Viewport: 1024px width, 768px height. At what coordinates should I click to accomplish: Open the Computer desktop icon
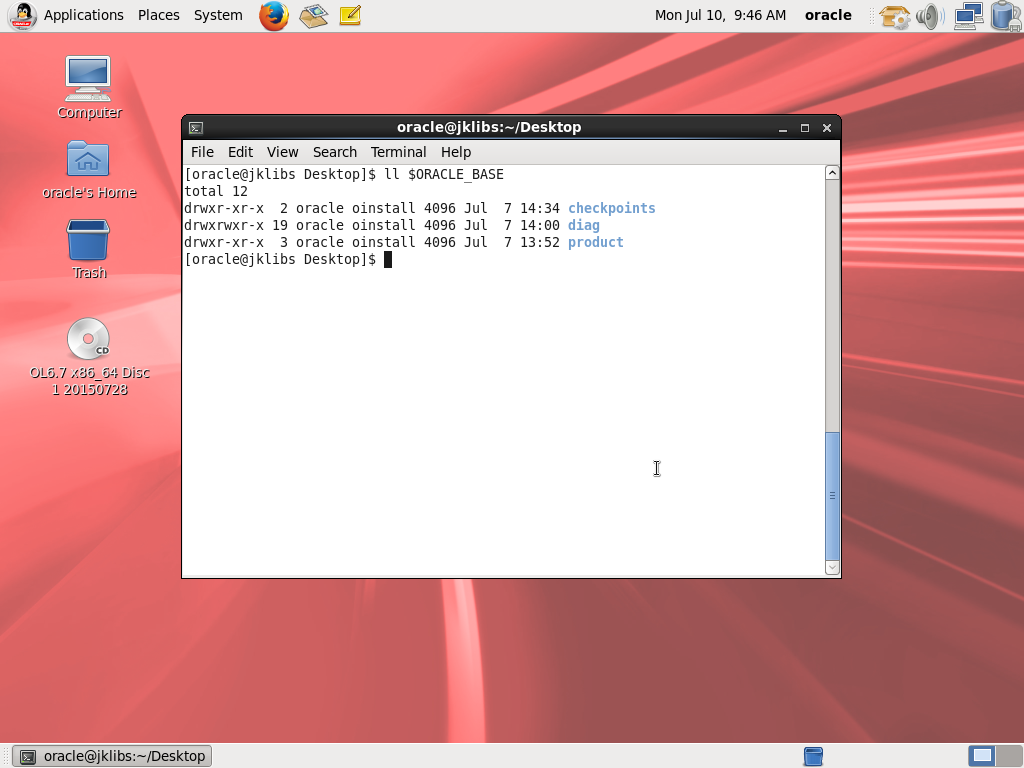coord(88,78)
